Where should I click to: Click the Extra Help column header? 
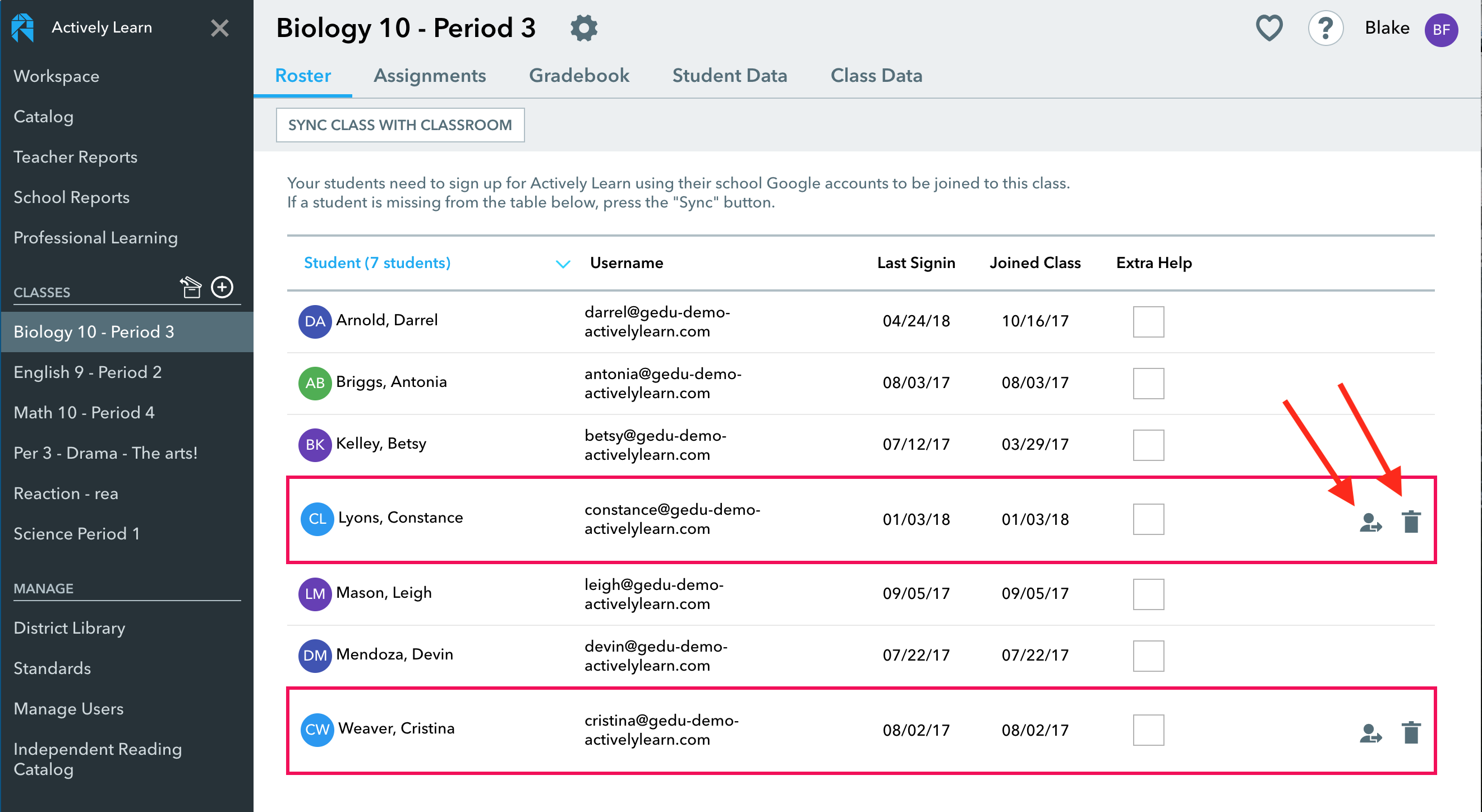(1153, 263)
